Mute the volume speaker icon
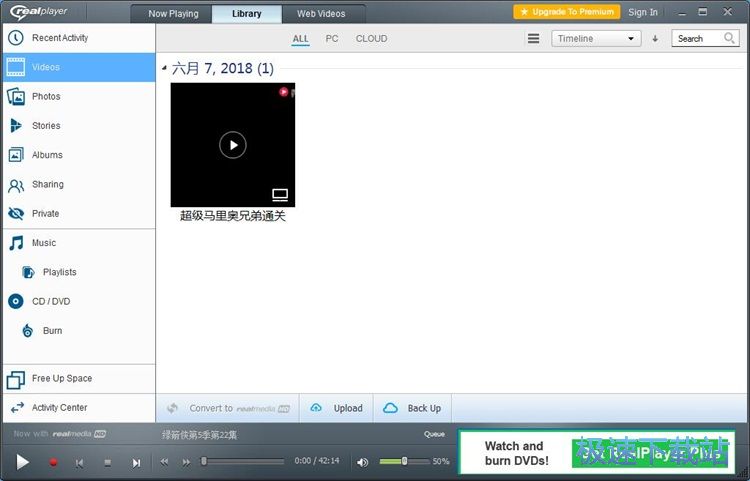750x481 pixels. [363, 462]
